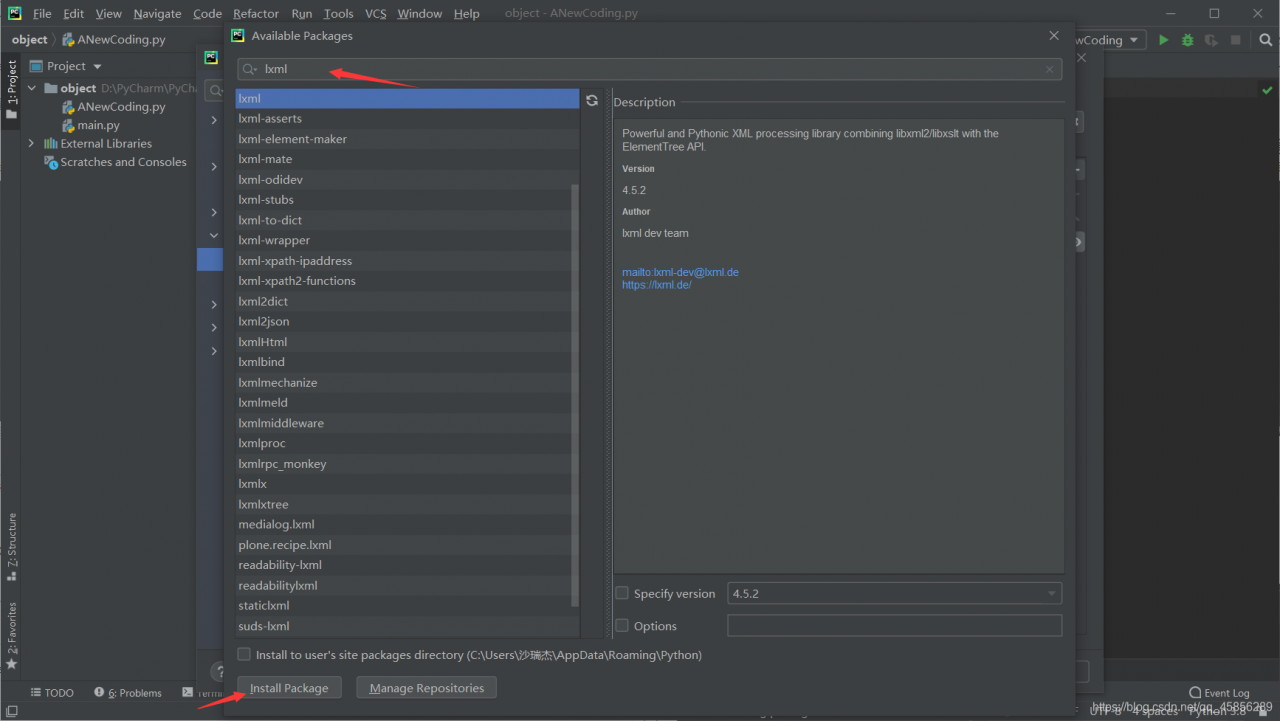
Task: Select the lxmlmiddleware package
Action: [403, 423]
